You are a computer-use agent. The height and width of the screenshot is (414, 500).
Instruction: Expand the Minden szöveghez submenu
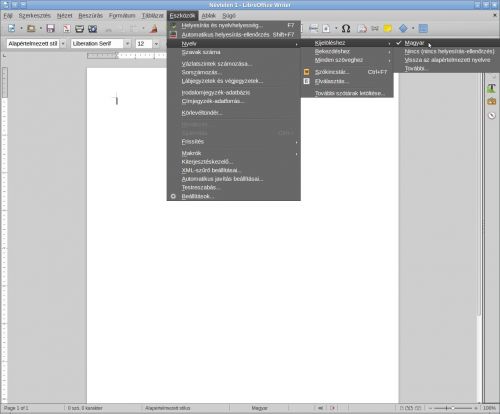[x=347, y=60]
